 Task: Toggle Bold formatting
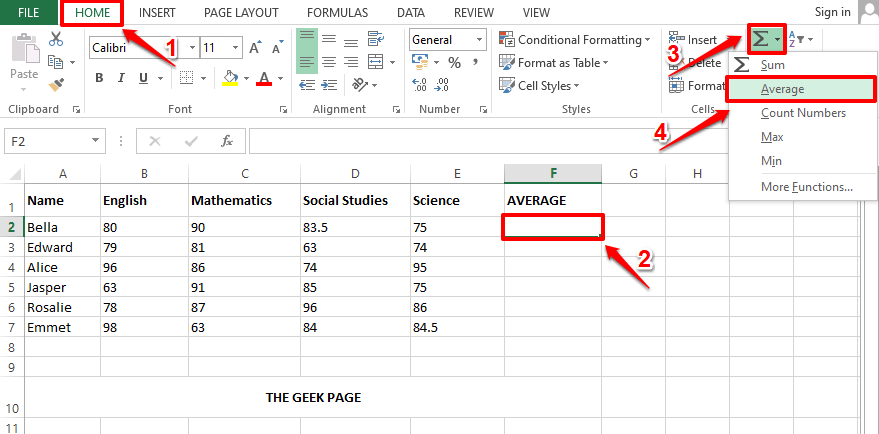[99, 78]
